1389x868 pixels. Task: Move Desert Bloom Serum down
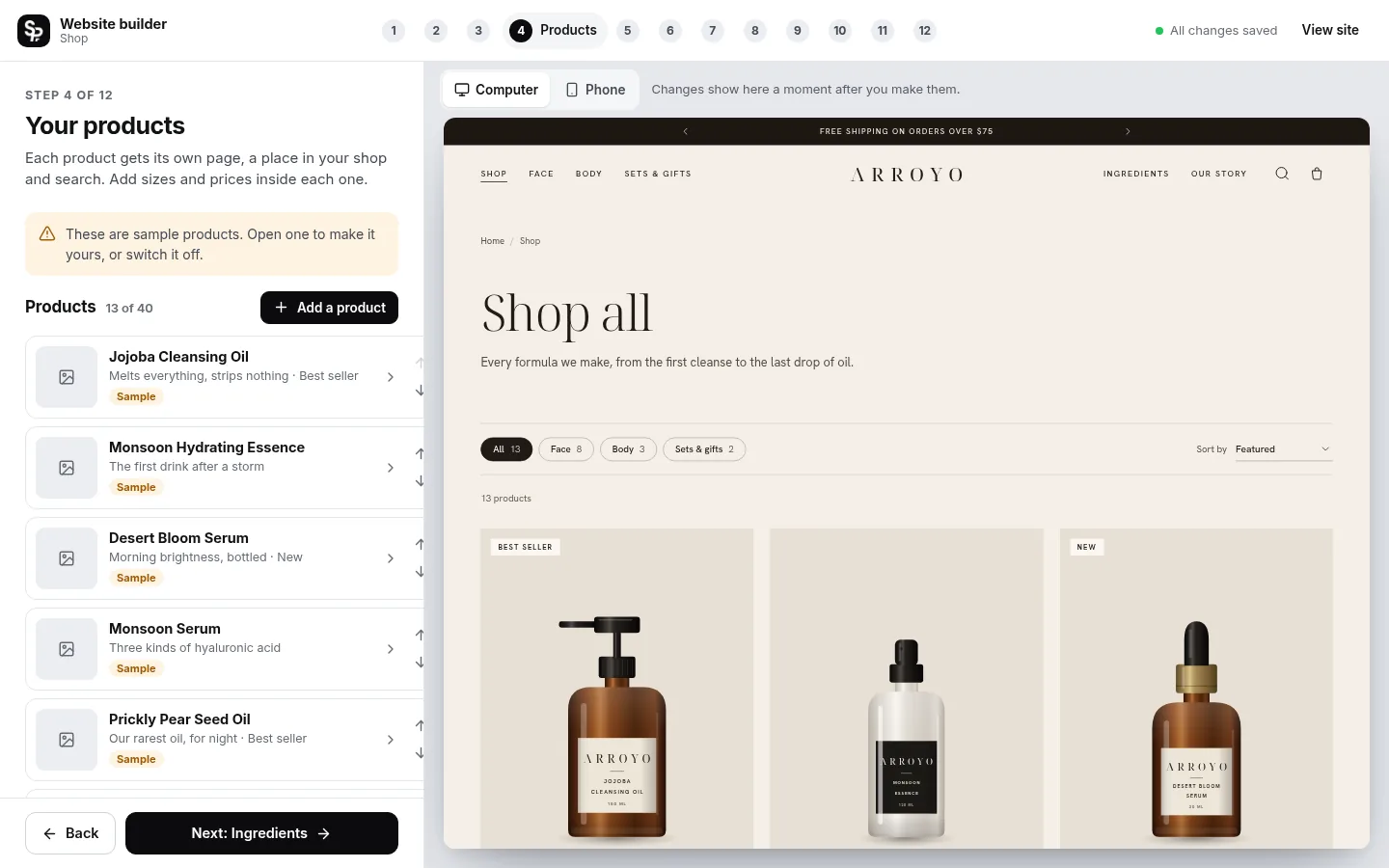coord(420,572)
